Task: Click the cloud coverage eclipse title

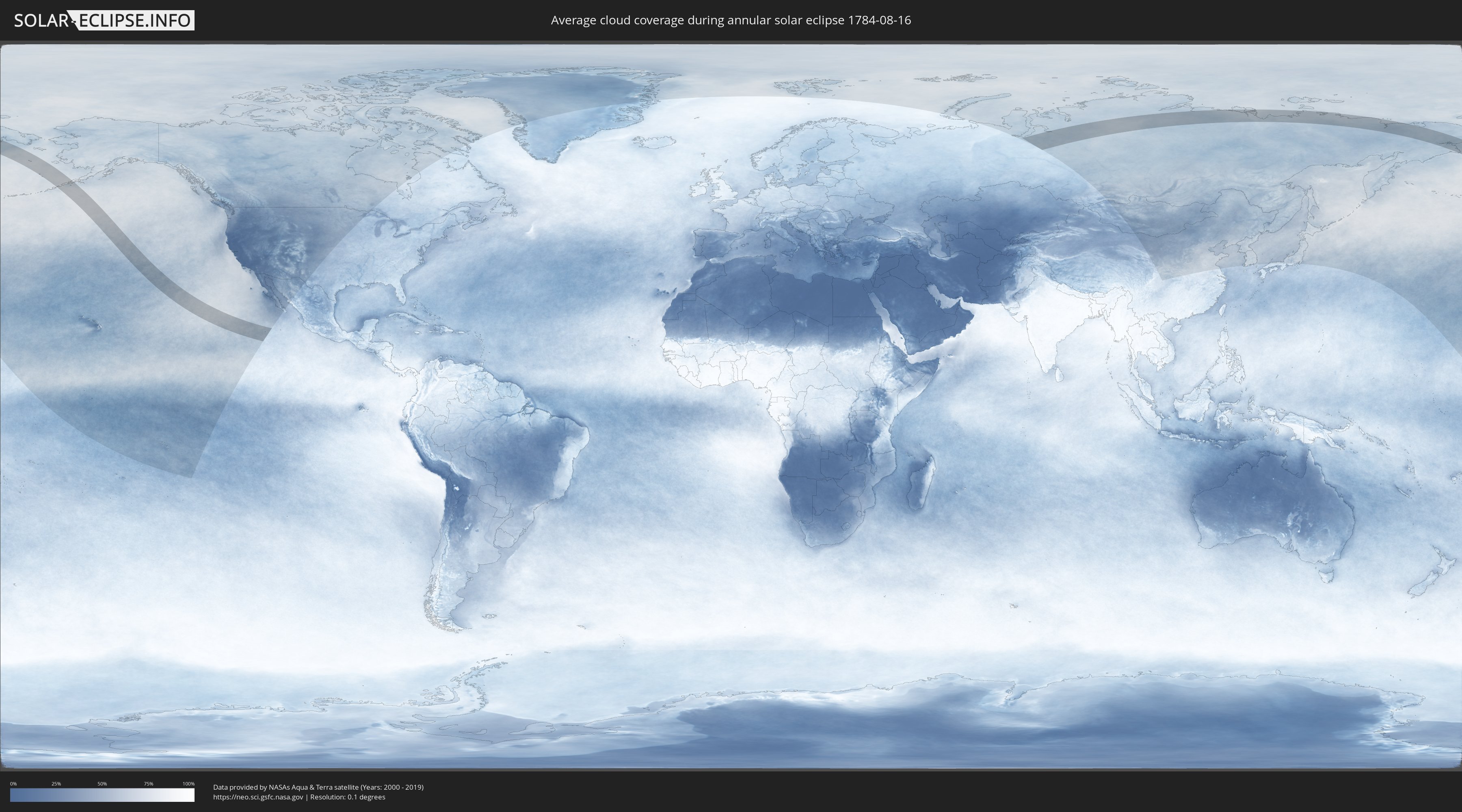Action: pos(731,20)
